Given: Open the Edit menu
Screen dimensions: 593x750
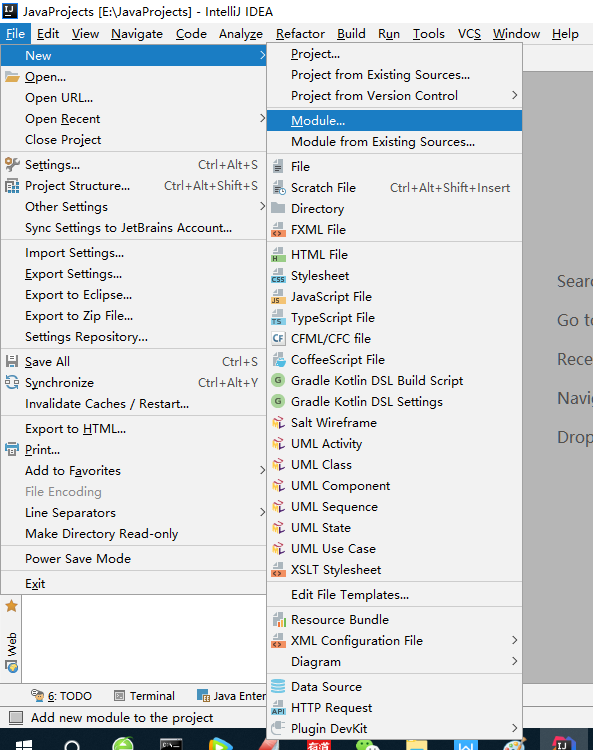Looking at the screenshot, I should [48, 34].
